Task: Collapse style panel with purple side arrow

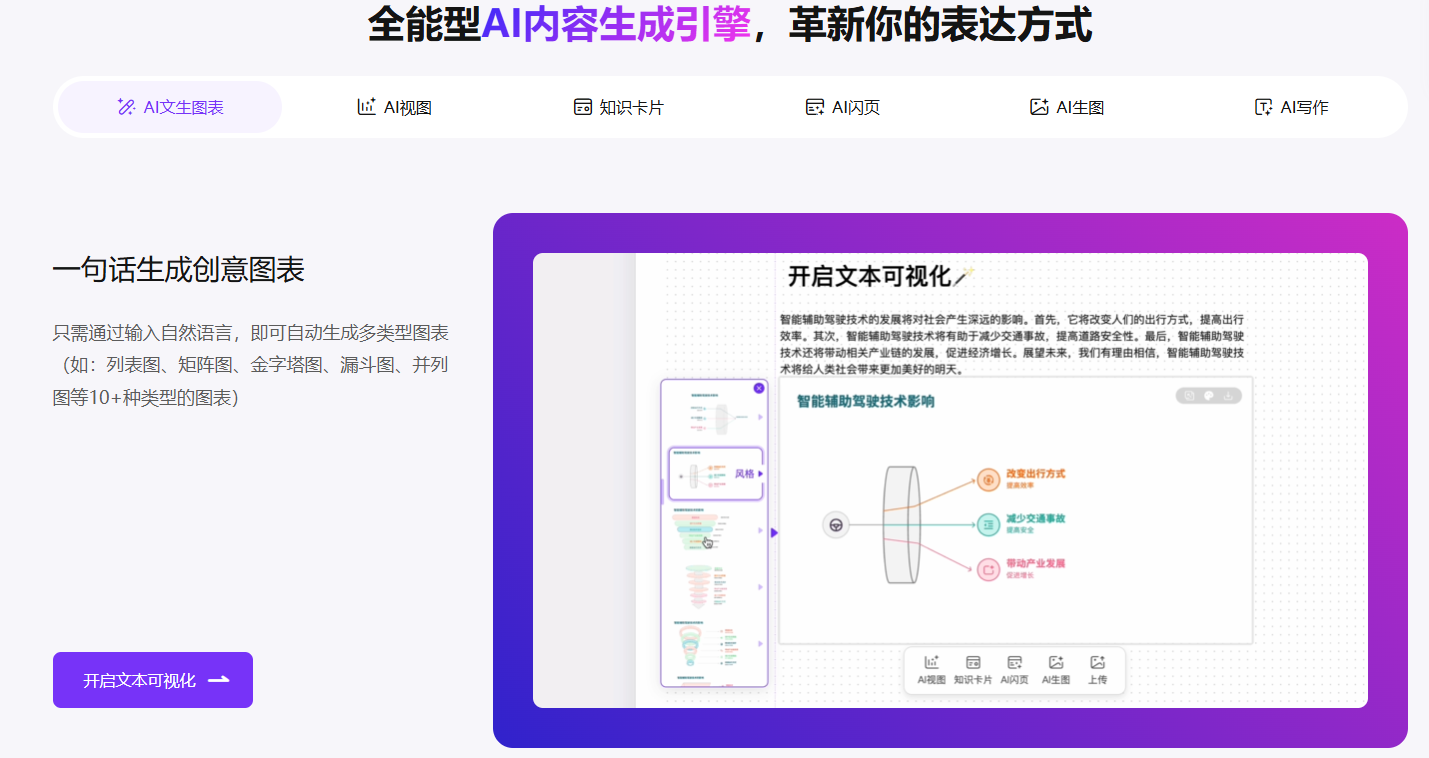Action: tap(774, 533)
